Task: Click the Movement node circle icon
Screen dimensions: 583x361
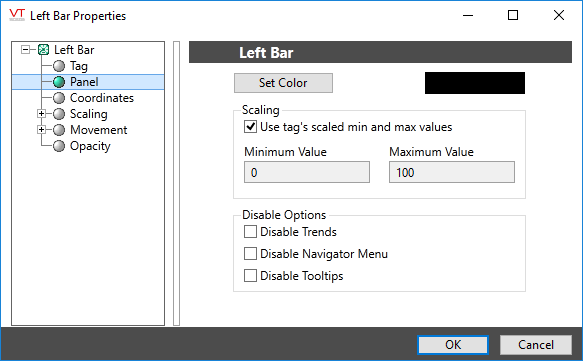Action: [59, 130]
